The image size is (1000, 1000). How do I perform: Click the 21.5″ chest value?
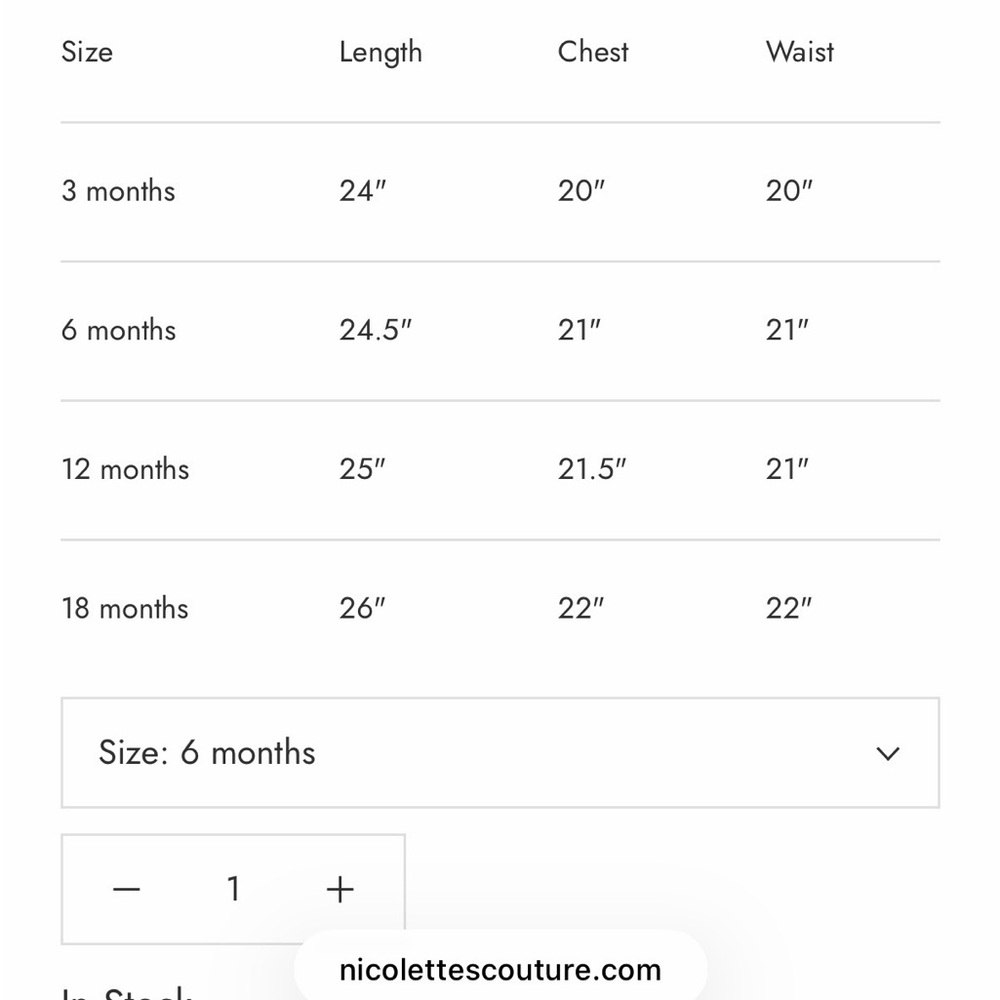coord(591,469)
